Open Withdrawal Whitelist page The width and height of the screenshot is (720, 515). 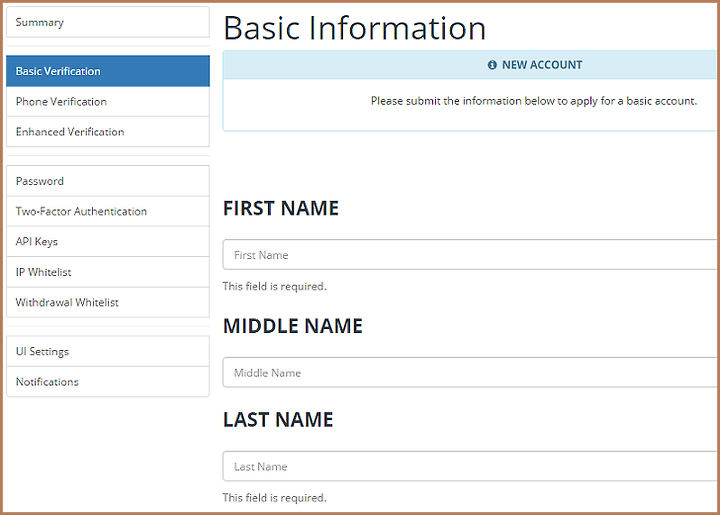coord(108,302)
